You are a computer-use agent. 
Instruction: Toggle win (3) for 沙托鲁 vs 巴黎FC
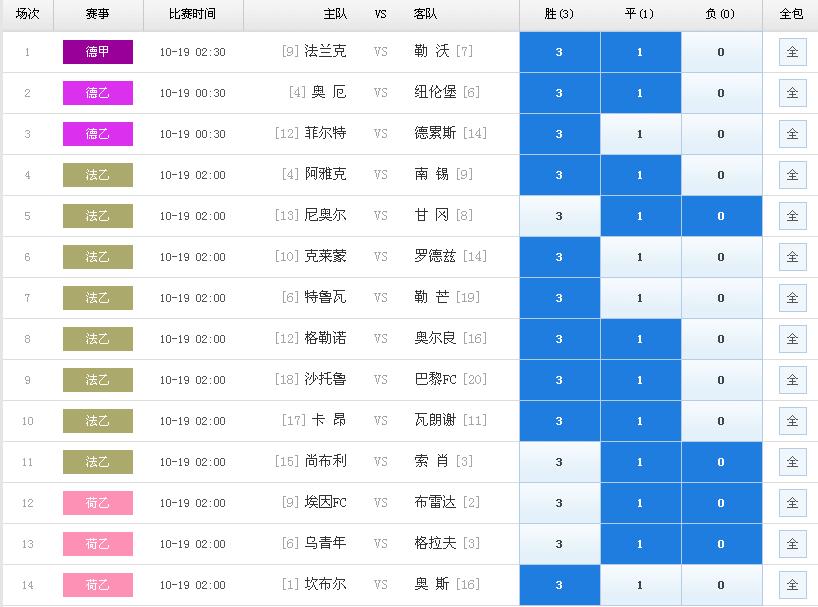pyautogui.click(x=560, y=380)
